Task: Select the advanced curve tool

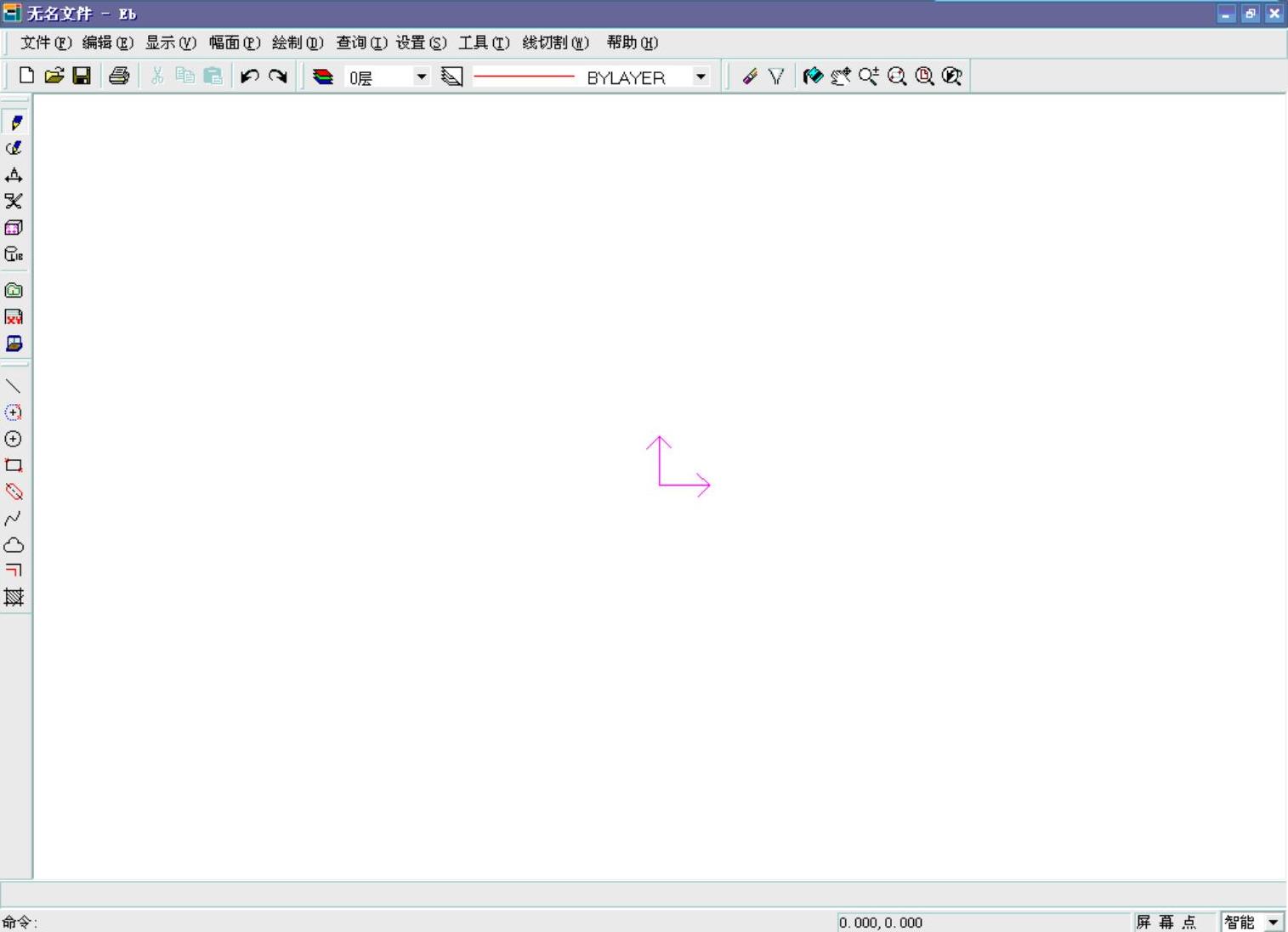Action: 14,148
